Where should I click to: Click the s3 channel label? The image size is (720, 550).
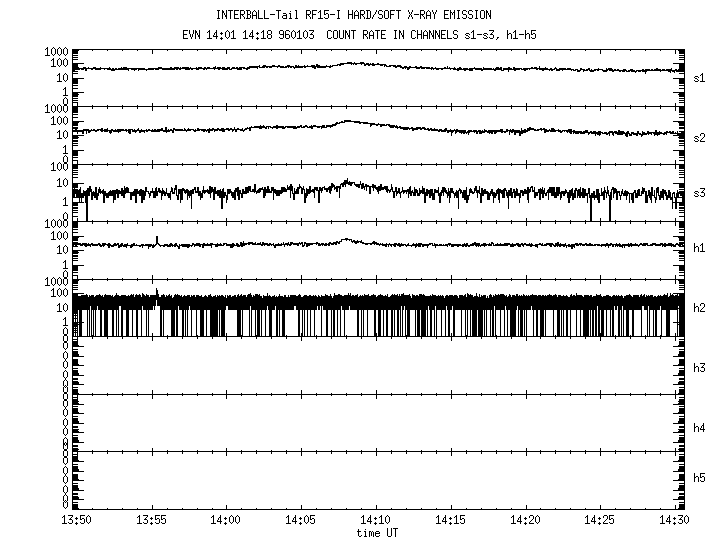click(x=700, y=193)
